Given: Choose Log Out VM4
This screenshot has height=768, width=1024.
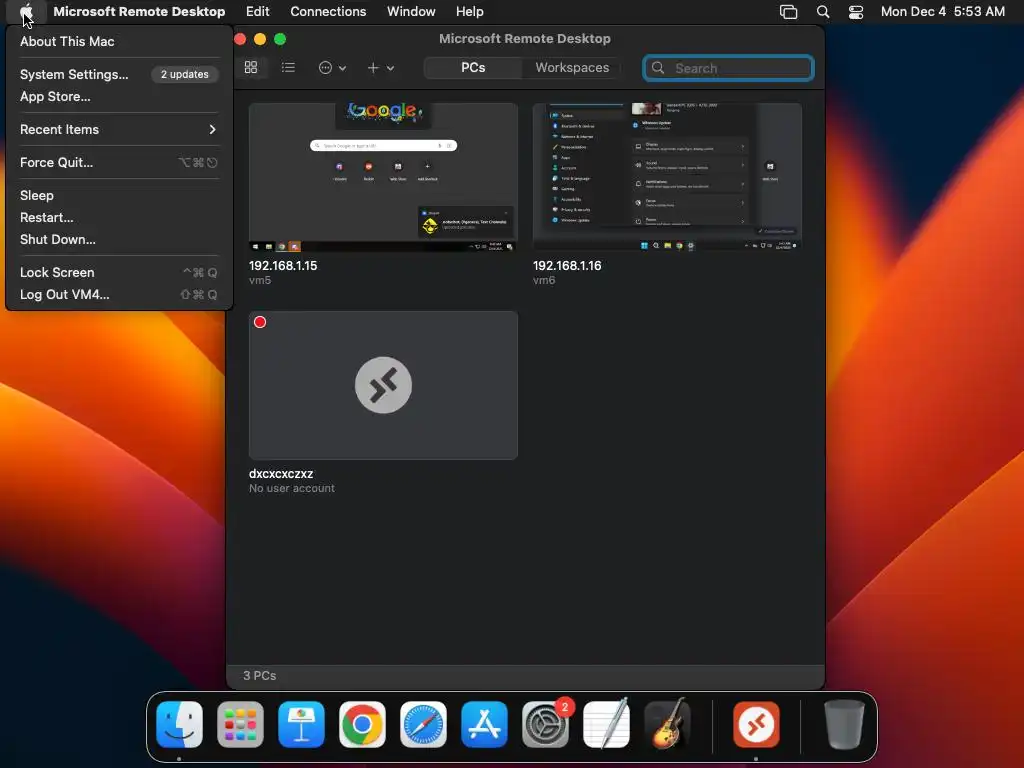Looking at the screenshot, I should pos(119,295).
